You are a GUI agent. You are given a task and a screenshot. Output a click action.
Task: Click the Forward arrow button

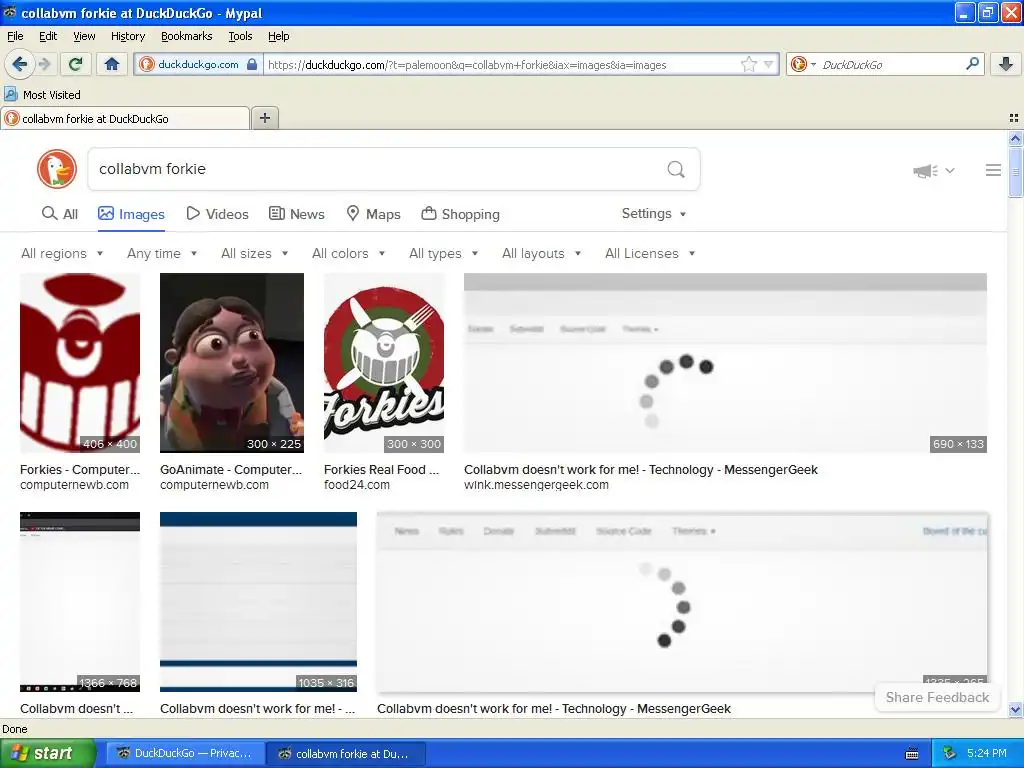tap(44, 64)
